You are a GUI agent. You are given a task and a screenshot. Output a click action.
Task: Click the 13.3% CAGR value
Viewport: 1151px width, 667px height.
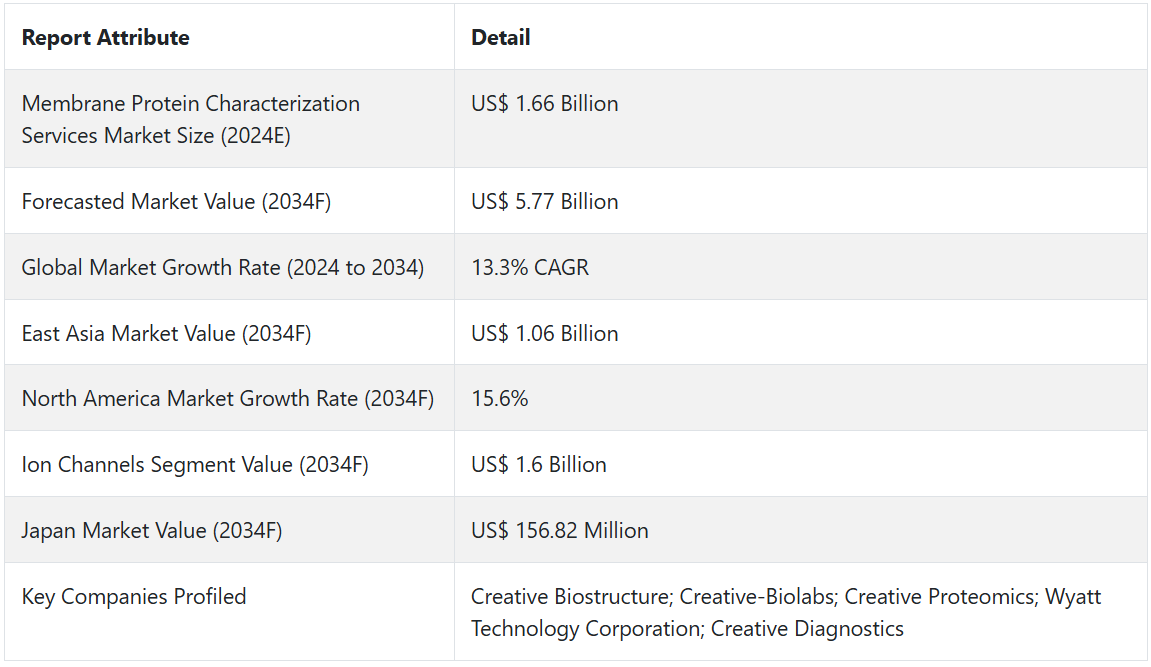pyautogui.click(x=530, y=268)
